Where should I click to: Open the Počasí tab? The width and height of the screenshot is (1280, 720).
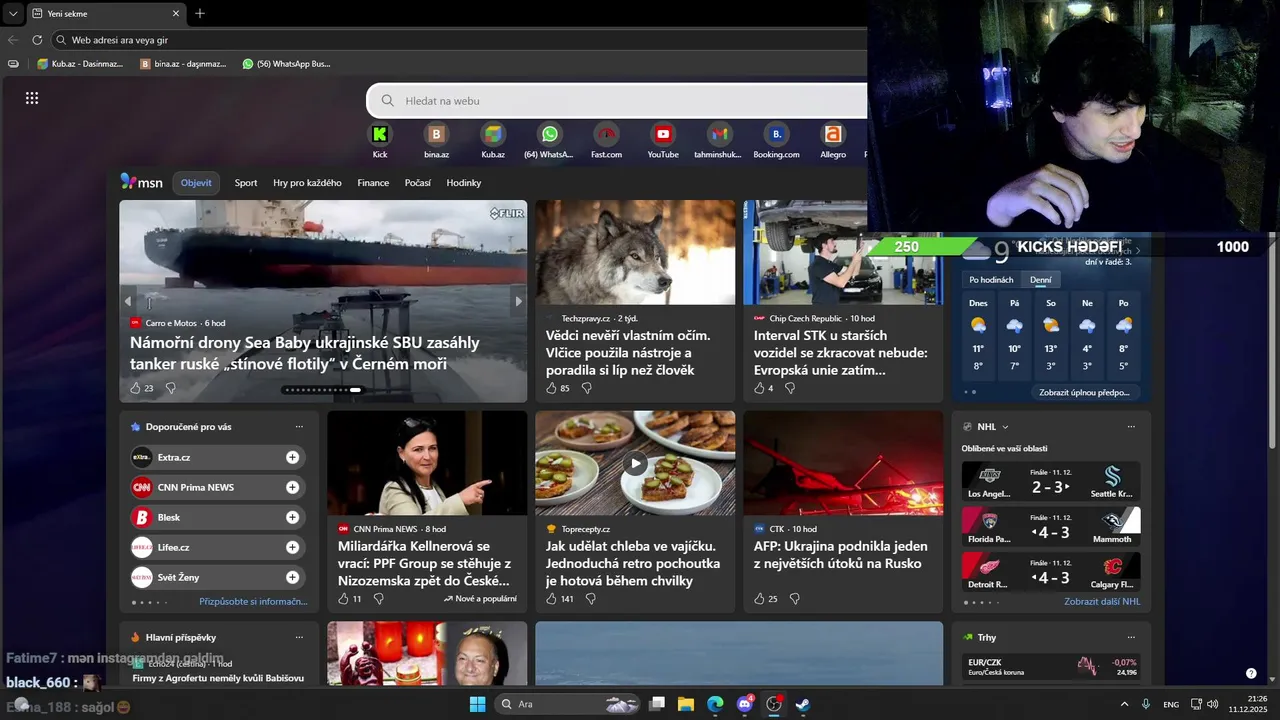pyautogui.click(x=418, y=183)
